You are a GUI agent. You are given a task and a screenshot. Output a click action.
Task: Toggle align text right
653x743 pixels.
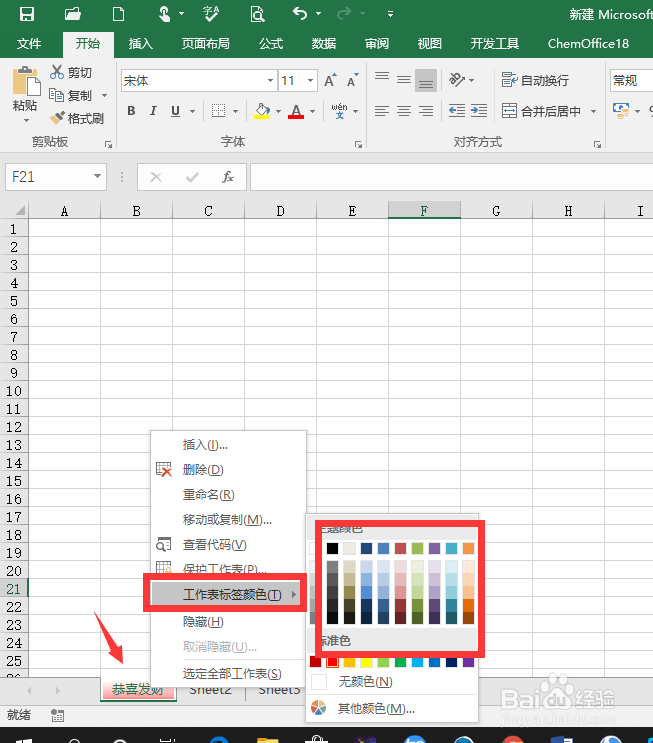(x=426, y=111)
